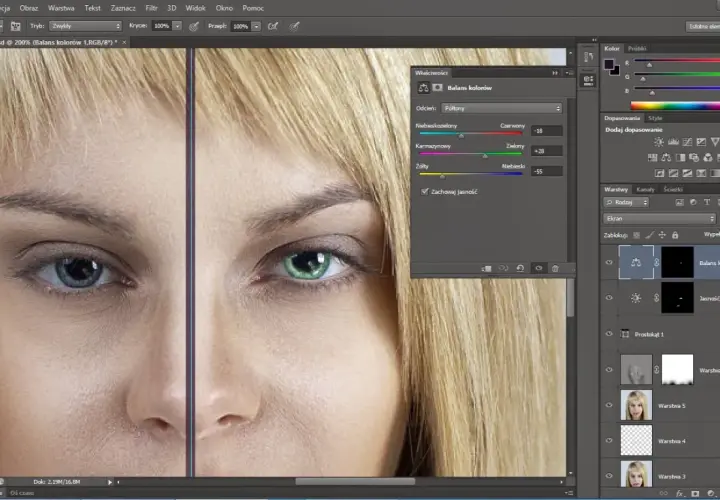Open the Widok menu
The height and width of the screenshot is (500, 720).
(196, 8)
